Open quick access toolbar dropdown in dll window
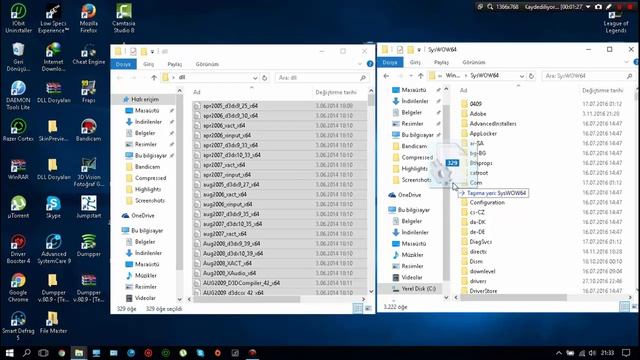Viewport: 640px width, 360px height. pyautogui.click(x=152, y=51)
